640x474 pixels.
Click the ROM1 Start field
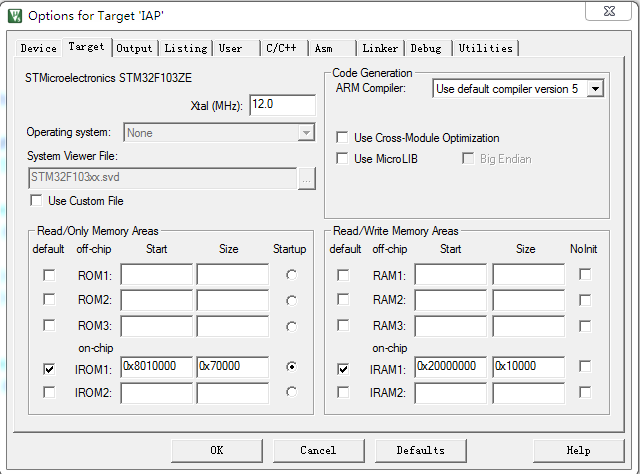[156, 274]
